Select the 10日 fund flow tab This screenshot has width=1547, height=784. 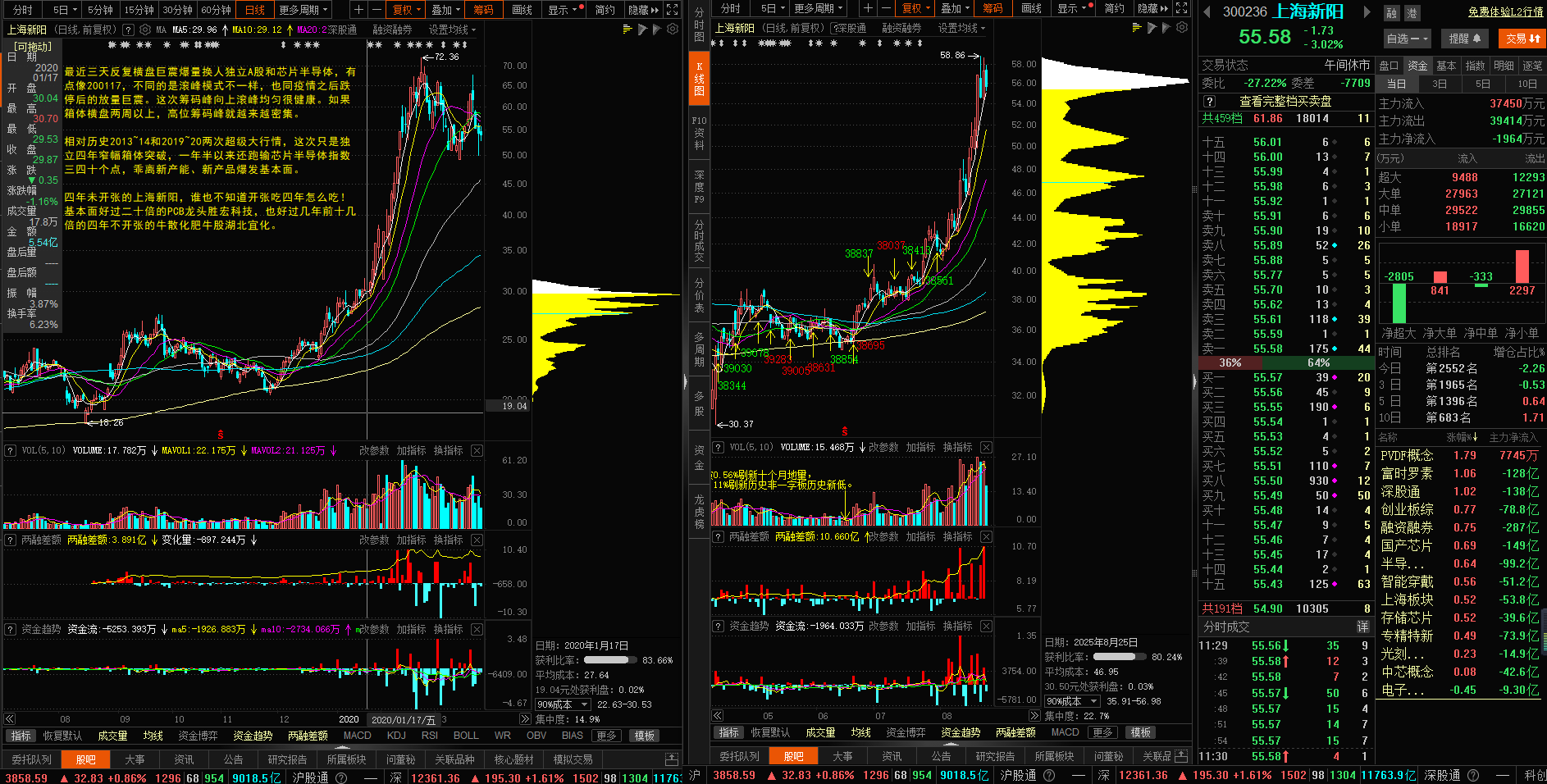tap(1526, 84)
